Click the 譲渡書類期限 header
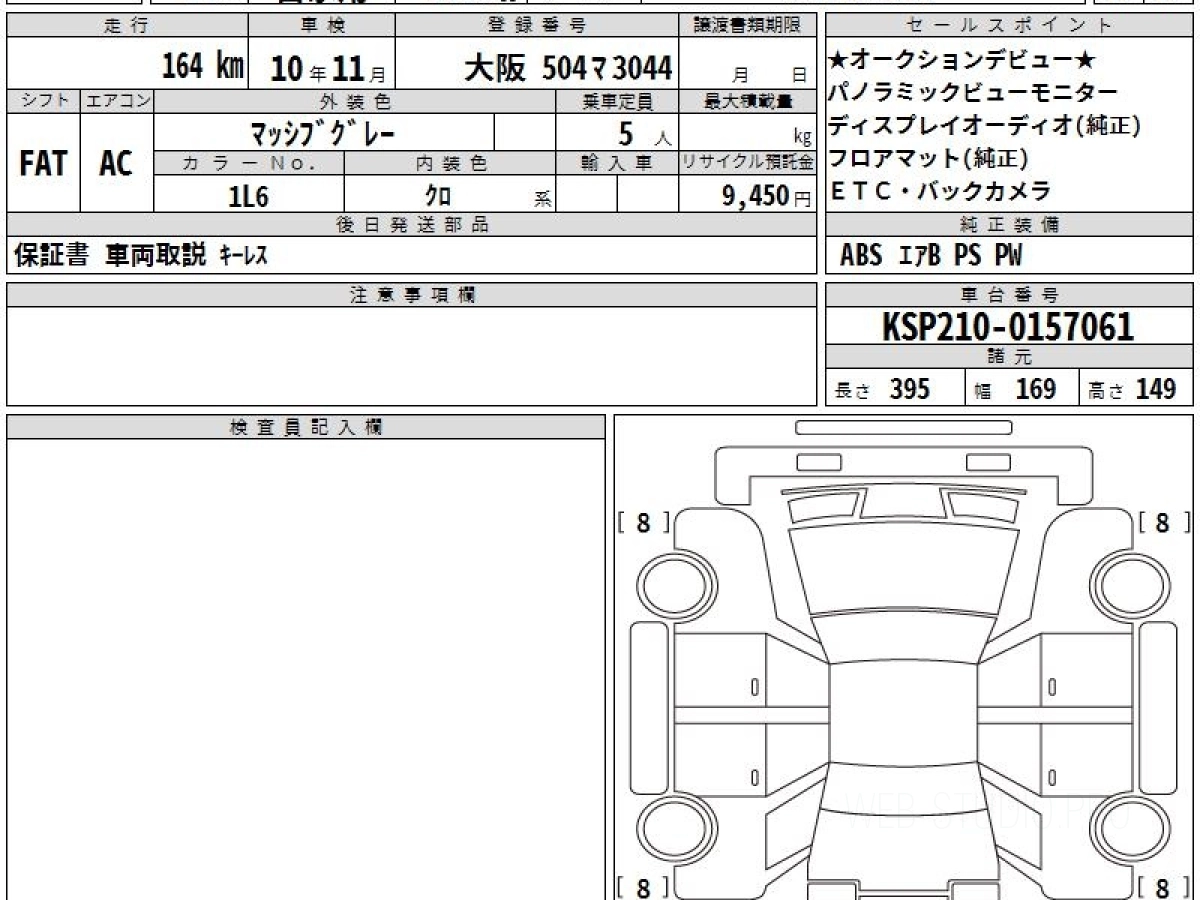Screen dimensions: 1200x900 click(748, 26)
